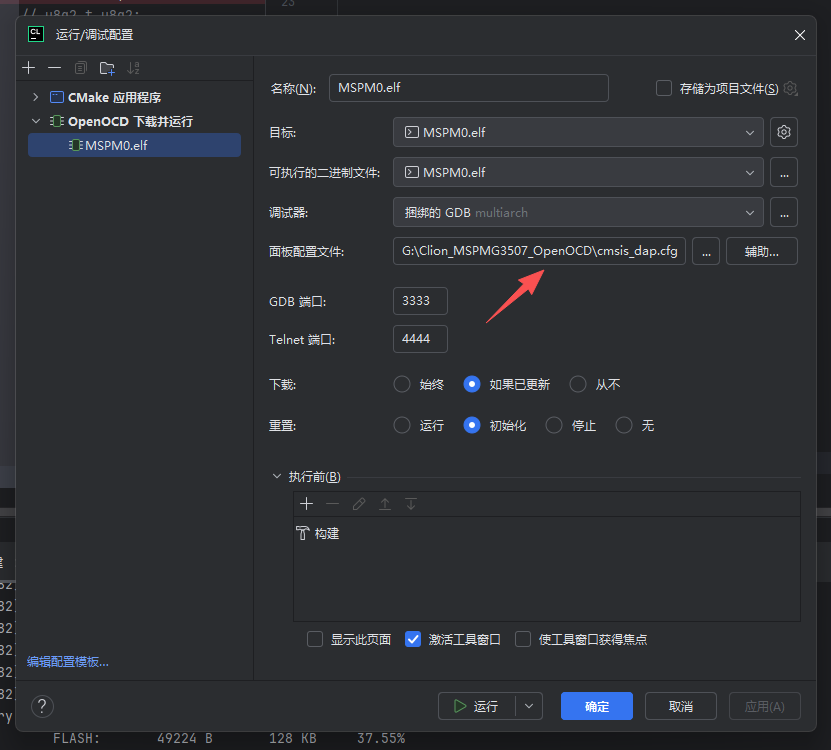The width and height of the screenshot is (831, 750).
Task: Browse for executable binary file
Action: coord(784,172)
